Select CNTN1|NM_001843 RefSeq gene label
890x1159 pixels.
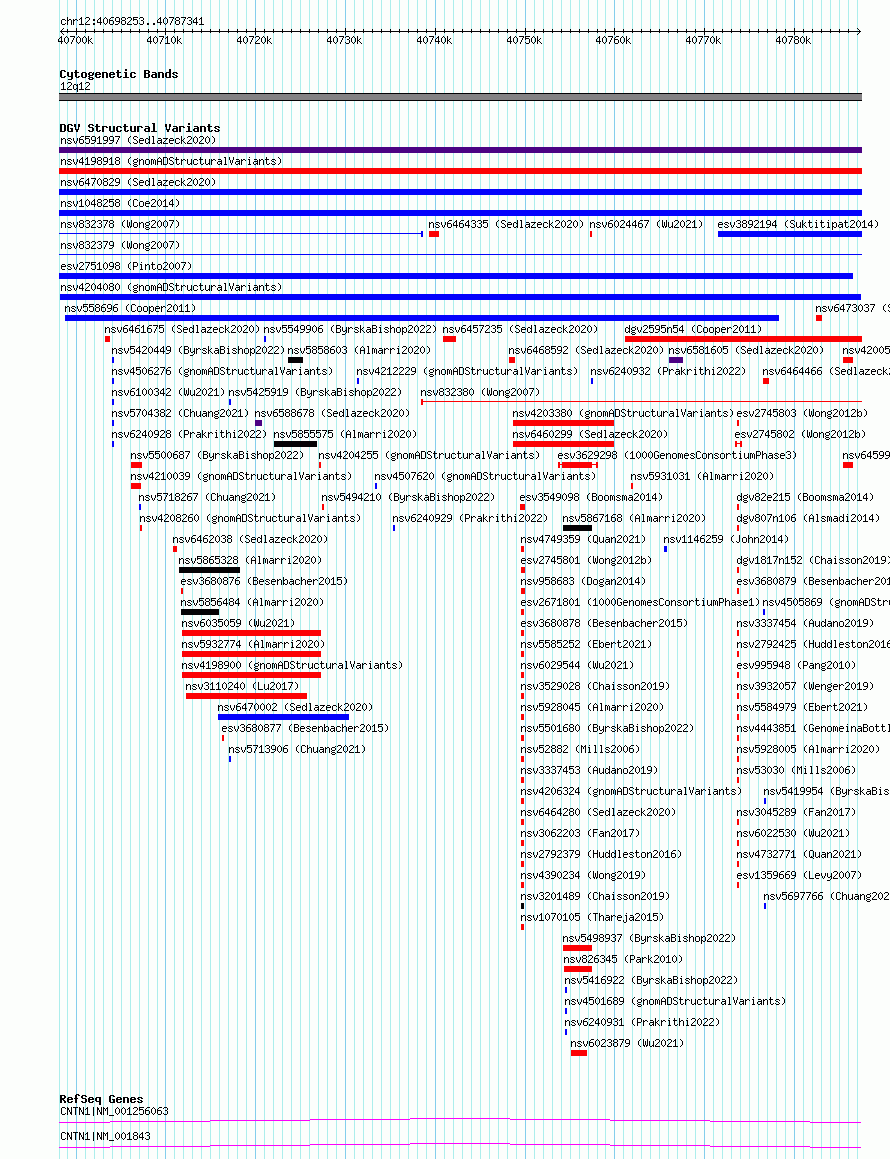106,1137
